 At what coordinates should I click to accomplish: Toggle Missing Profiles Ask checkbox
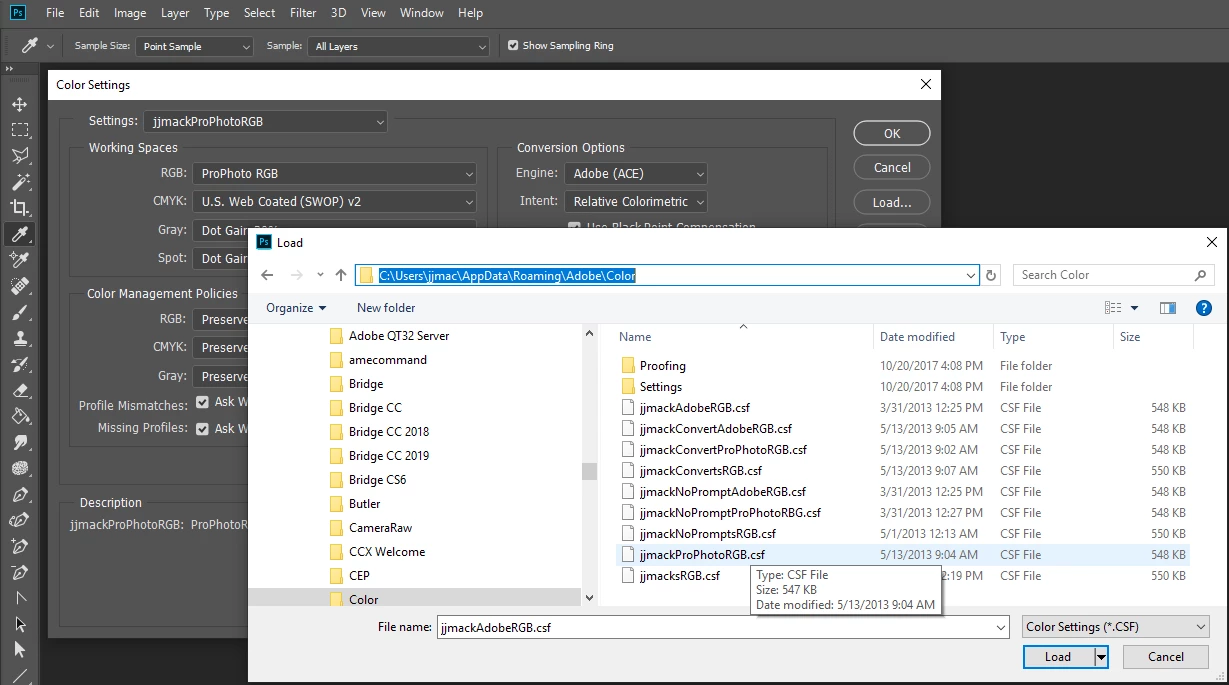(x=202, y=428)
